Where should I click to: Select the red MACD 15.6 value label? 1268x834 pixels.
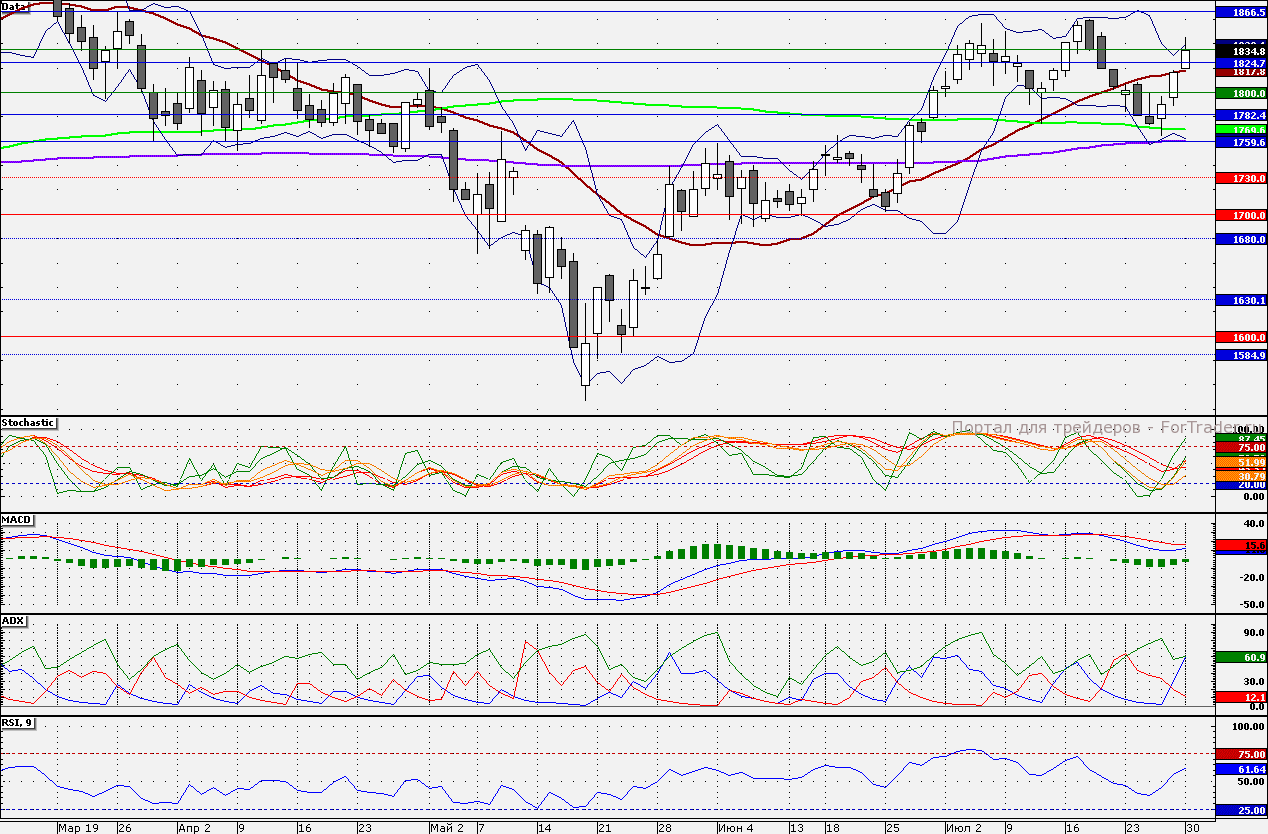[1241, 545]
